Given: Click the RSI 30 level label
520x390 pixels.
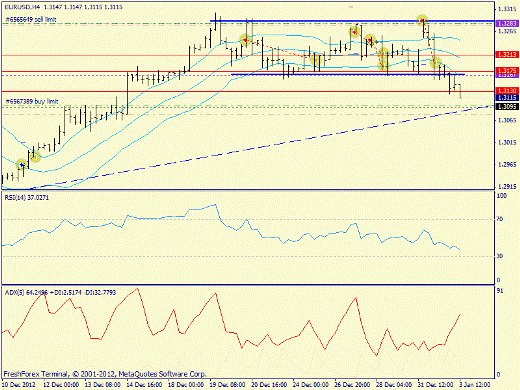Looking at the screenshot, I should (500, 256).
